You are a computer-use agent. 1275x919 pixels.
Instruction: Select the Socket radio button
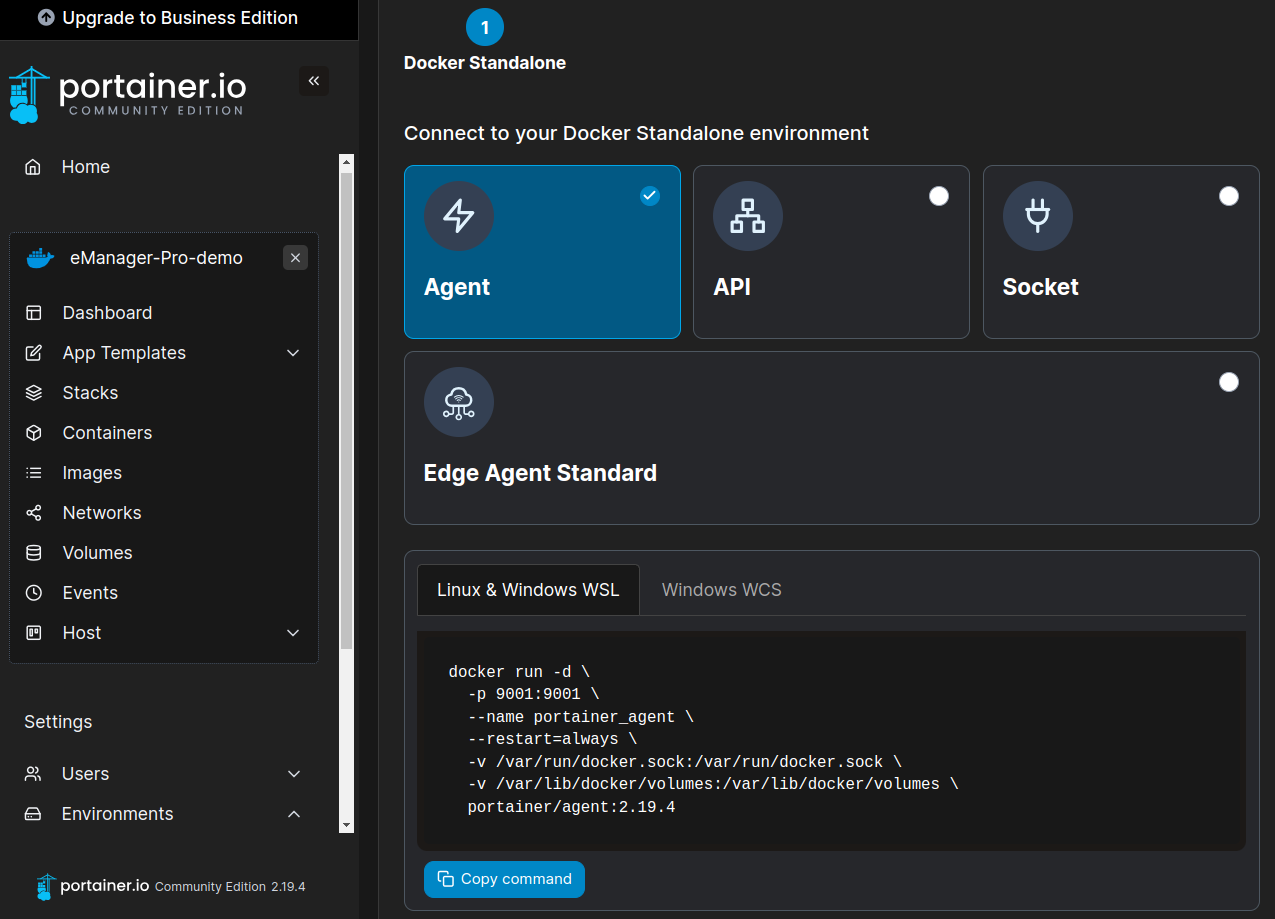tap(1228, 196)
